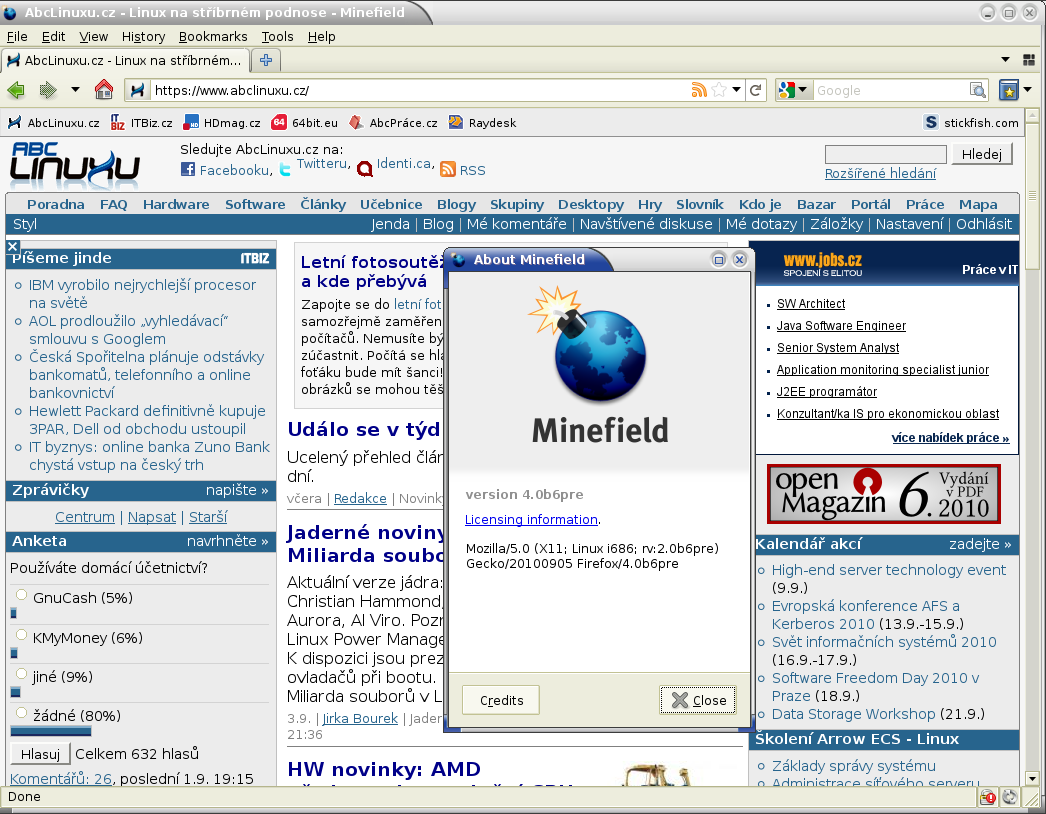Open the list all tabs dropdown
The height and width of the screenshot is (814, 1046).
point(1005,60)
